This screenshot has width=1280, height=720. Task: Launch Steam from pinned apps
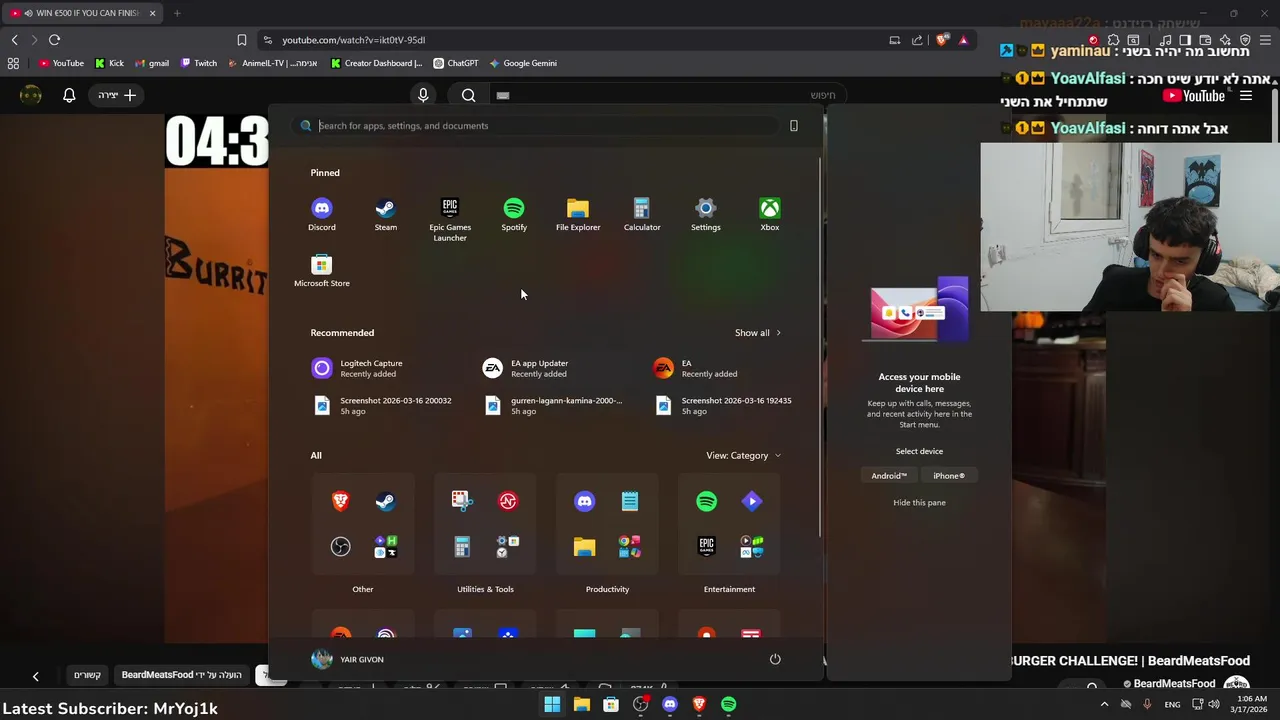[385, 214]
